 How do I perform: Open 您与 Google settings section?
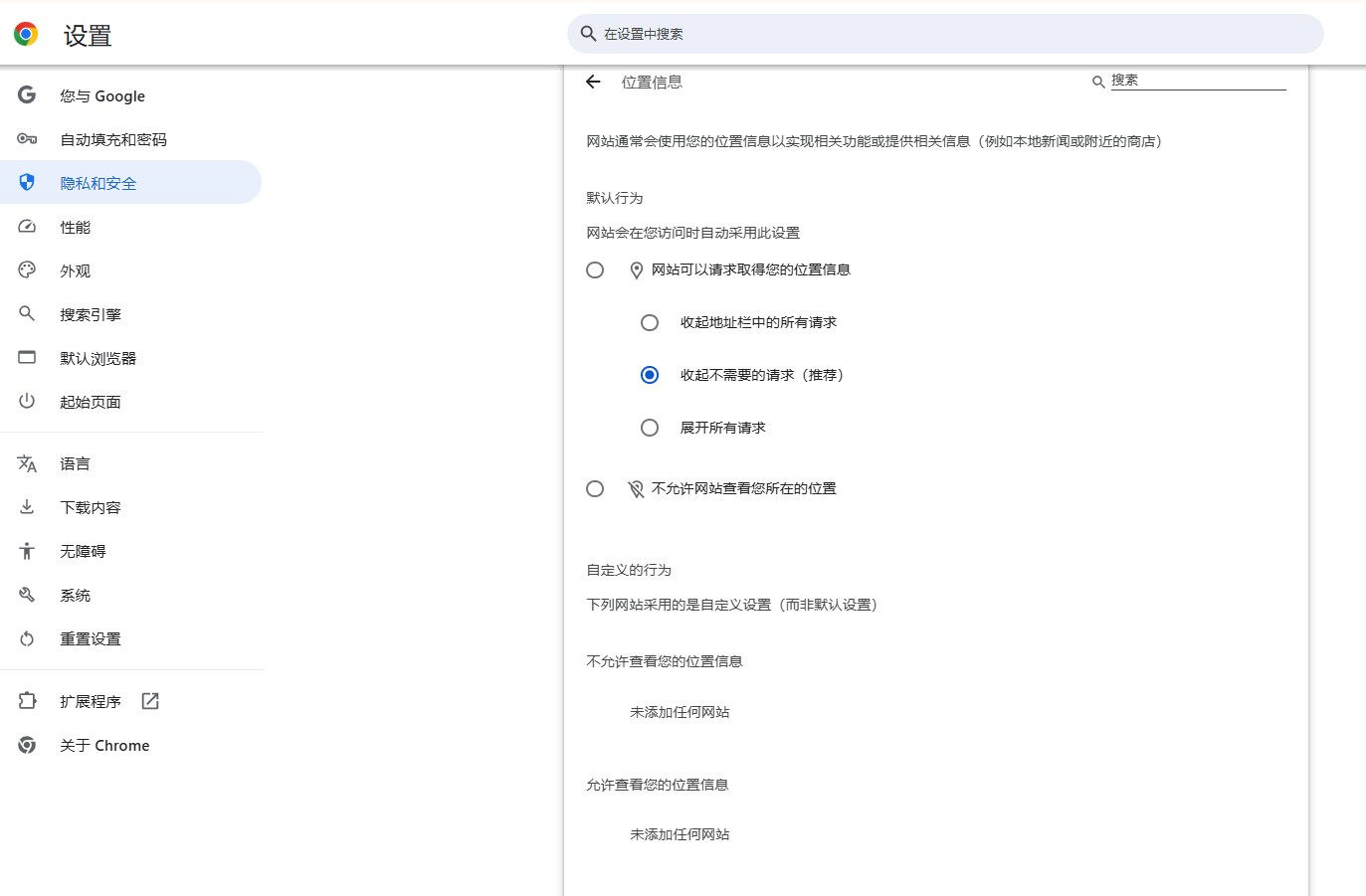pyautogui.click(x=130, y=95)
